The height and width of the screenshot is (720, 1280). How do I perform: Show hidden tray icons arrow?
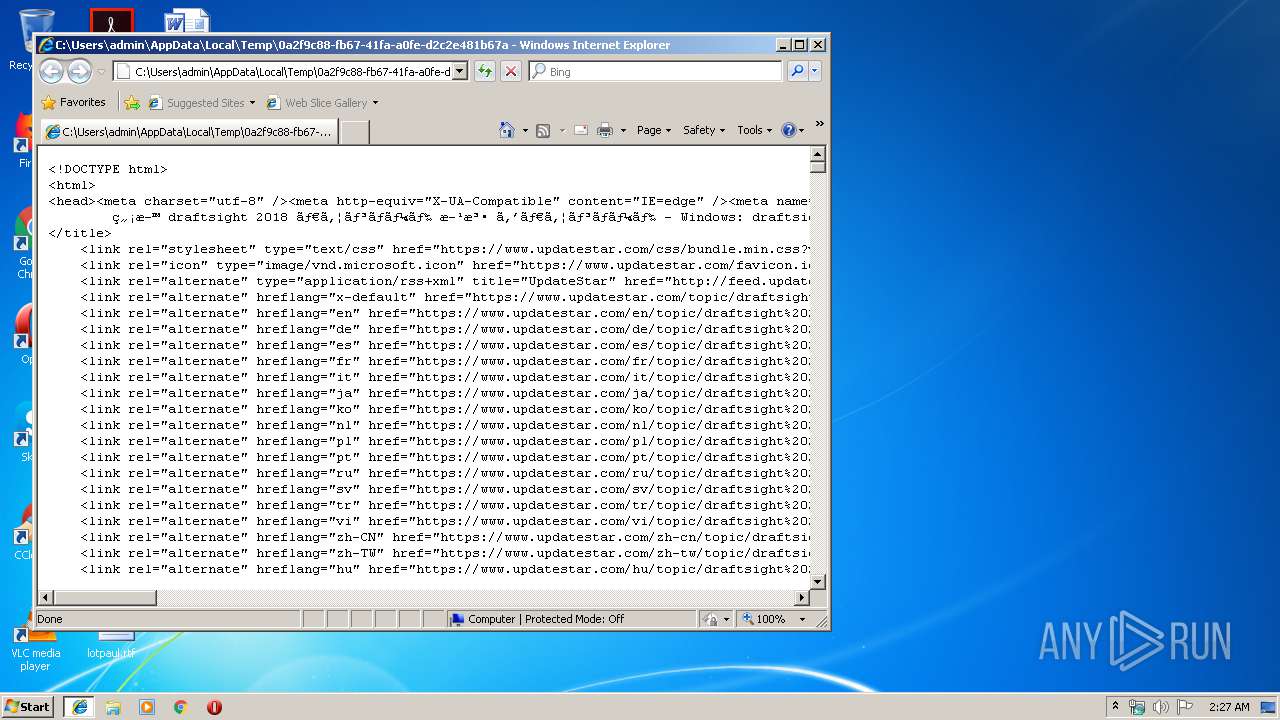tap(1116, 706)
